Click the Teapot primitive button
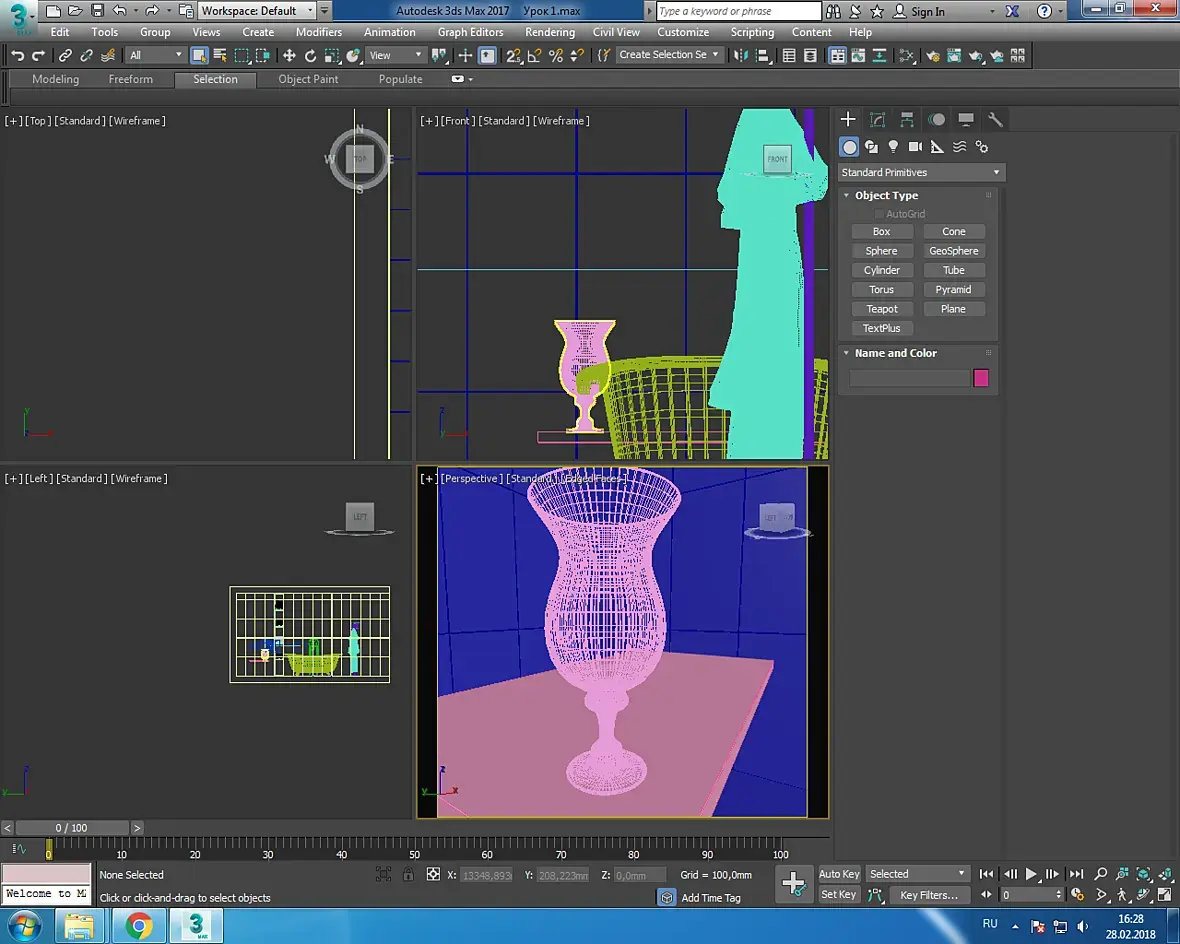Image resolution: width=1180 pixels, height=944 pixels. [x=881, y=309]
